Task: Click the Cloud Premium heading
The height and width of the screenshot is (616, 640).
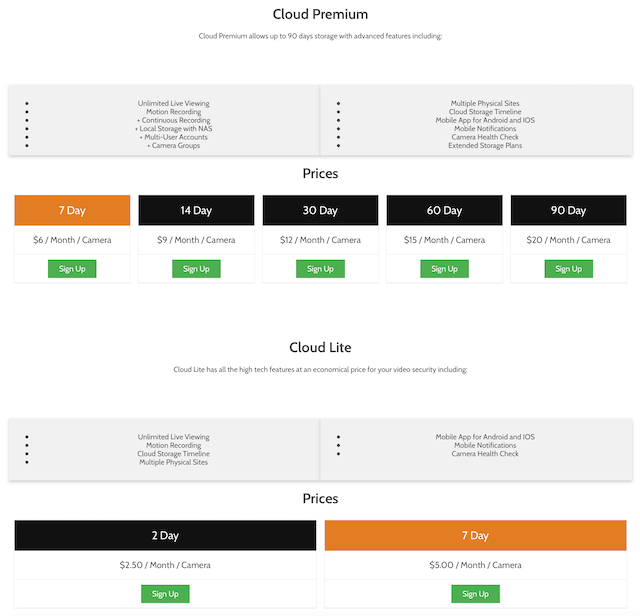Action: tap(320, 15)
